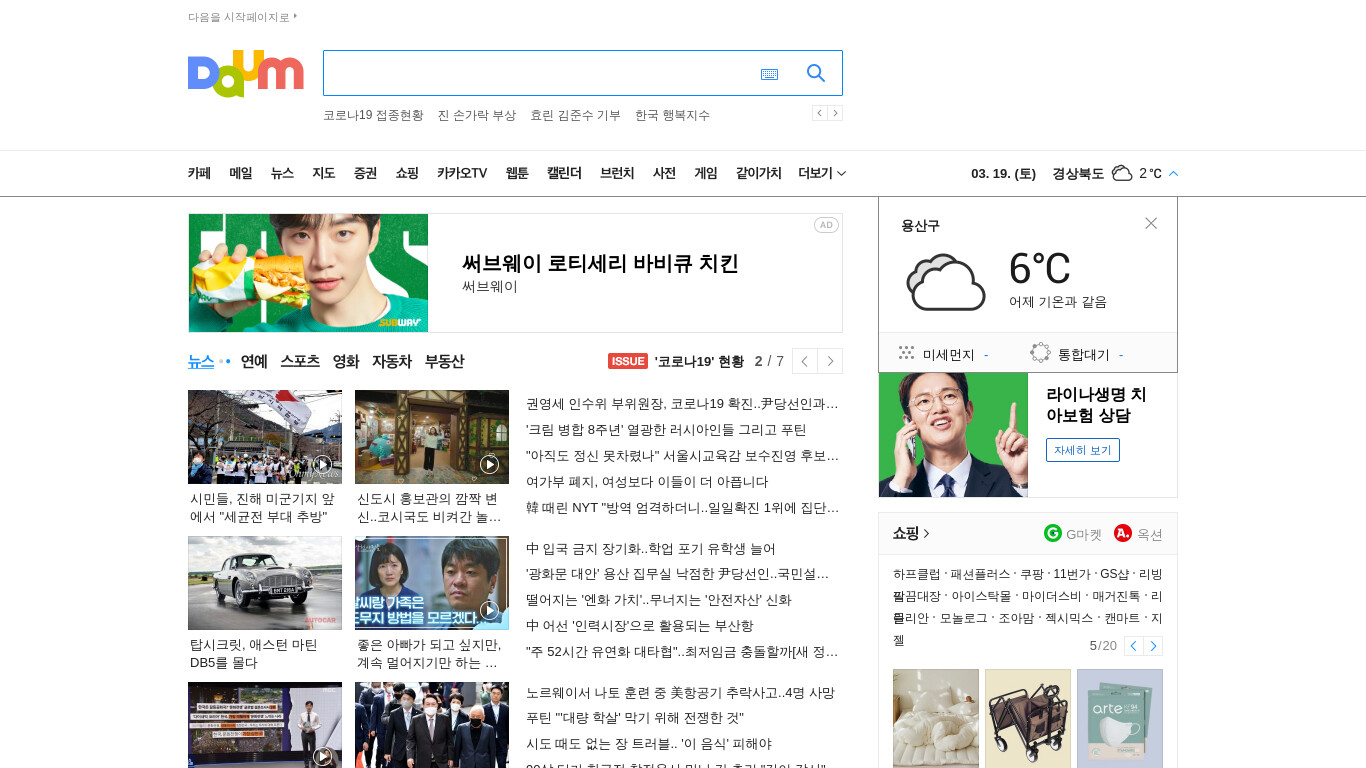The height and width of the screenshot is (768, 1366).
Task: Click the 자세히 보기 button in insurance ad
Action: [x=1083, y=450]
